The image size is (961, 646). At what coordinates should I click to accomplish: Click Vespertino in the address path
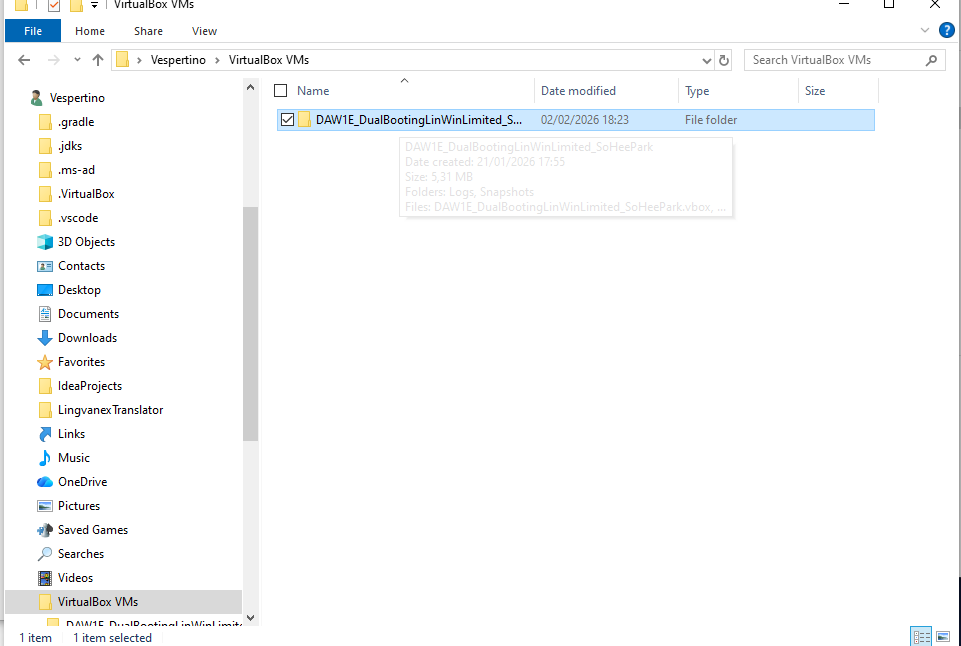[178, 60]
